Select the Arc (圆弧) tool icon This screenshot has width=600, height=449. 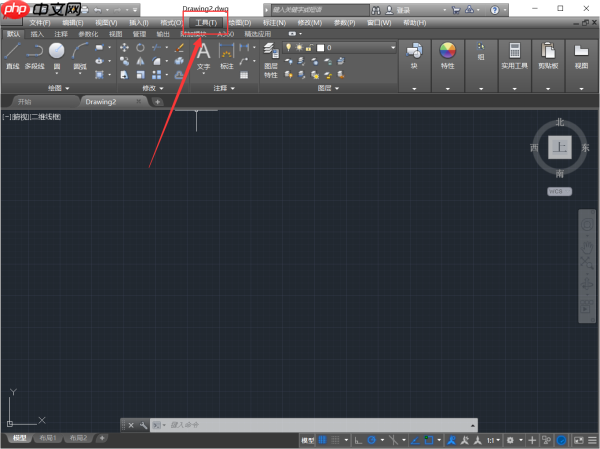coord(80,51)
